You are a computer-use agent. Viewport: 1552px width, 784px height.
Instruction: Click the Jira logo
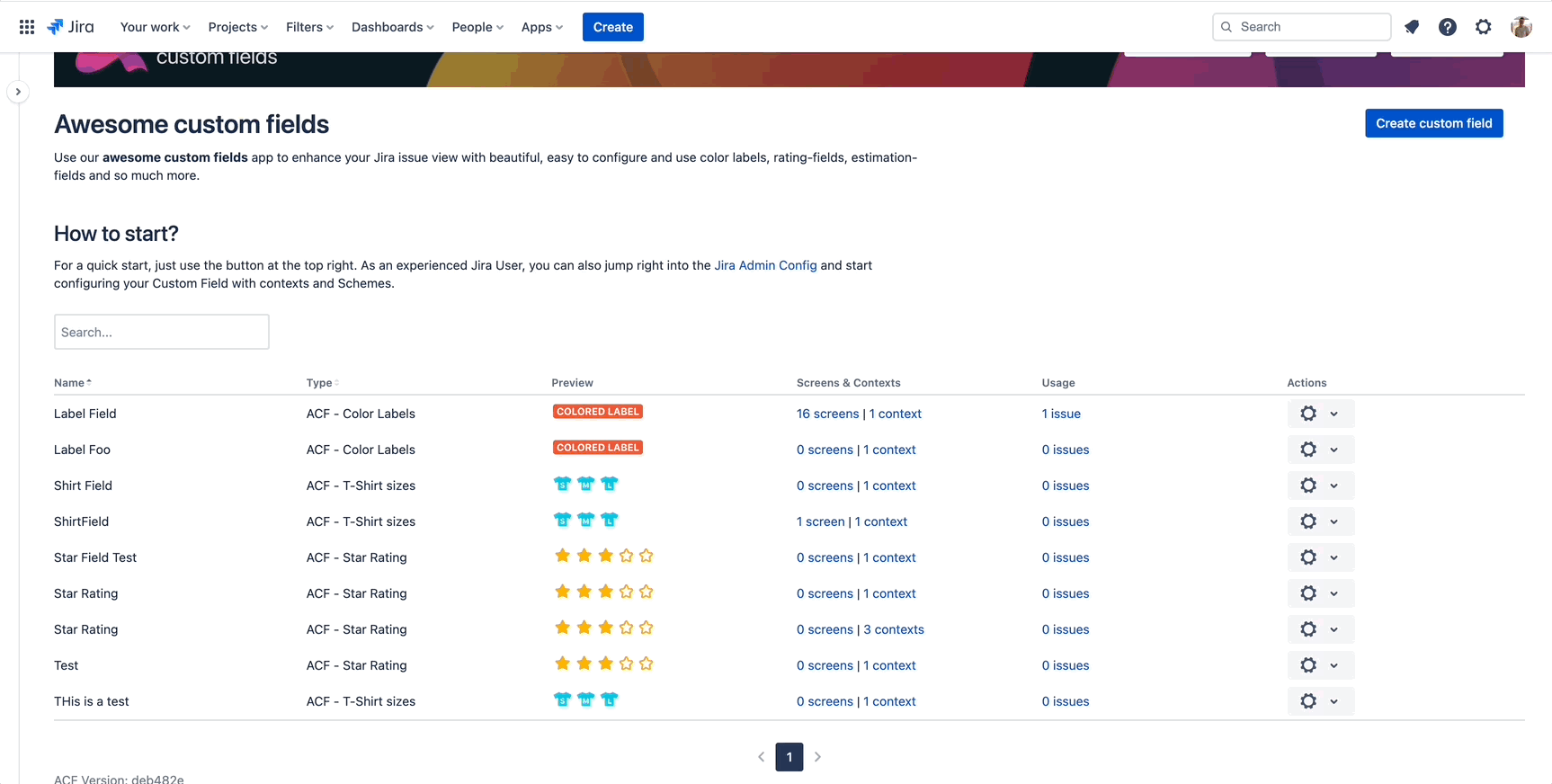pyautogui.click(x=70, y=27)
